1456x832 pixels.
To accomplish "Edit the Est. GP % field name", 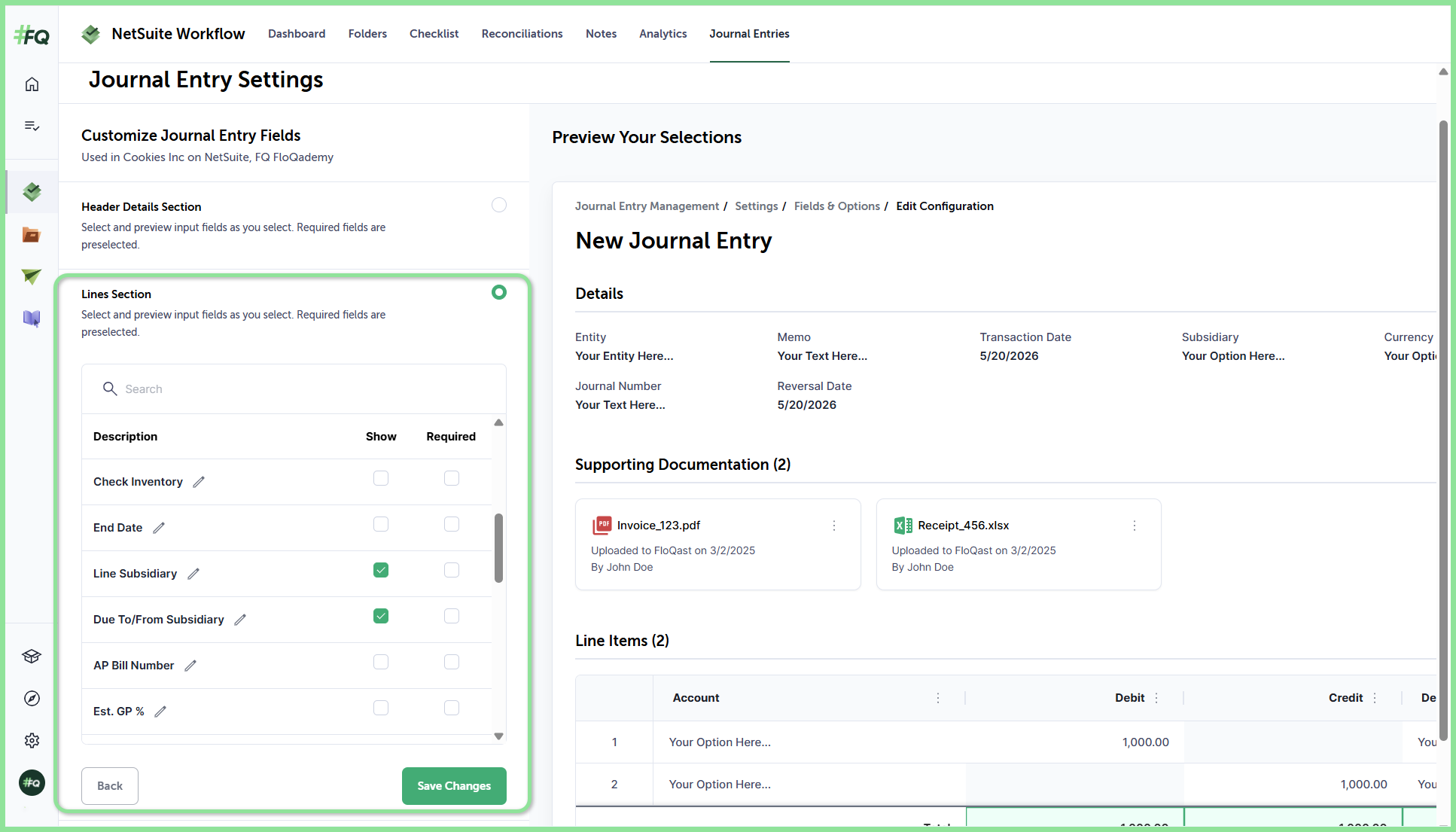I will coord(160,712).
